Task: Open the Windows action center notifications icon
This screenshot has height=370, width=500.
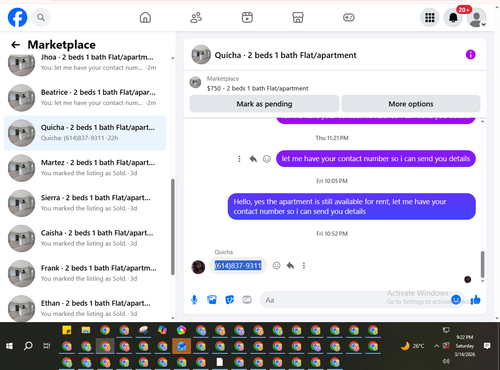Action: [487, 346]
